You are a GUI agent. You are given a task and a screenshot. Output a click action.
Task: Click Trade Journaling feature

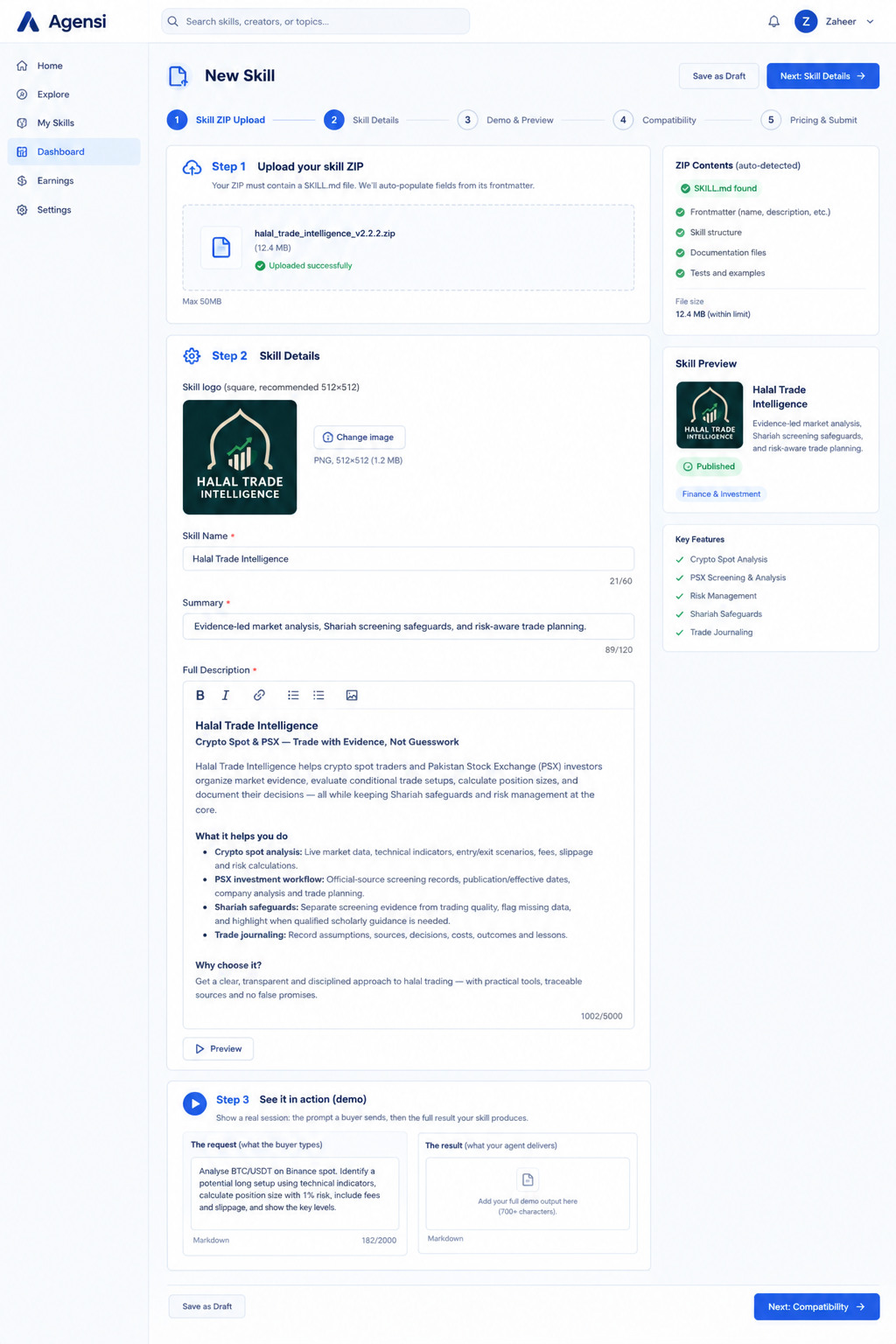pos(714,633)
